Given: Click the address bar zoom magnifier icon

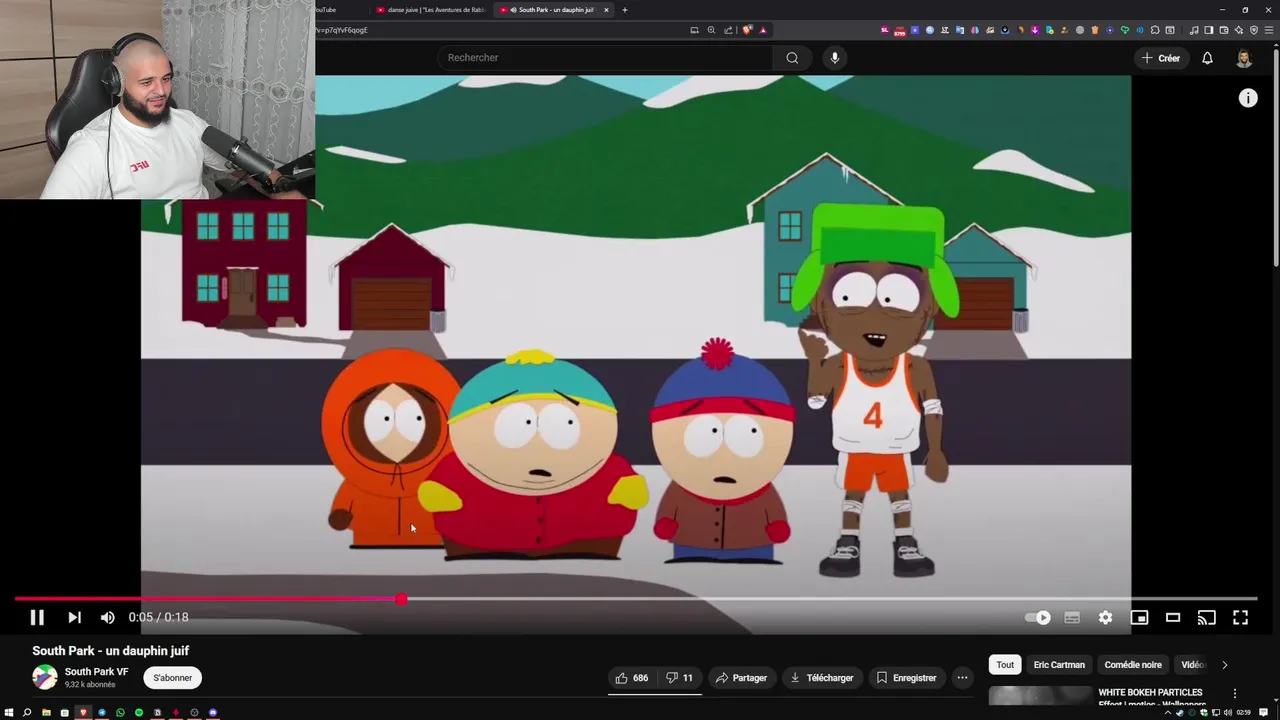Looking at the screenshot, I should click(711, 30).
